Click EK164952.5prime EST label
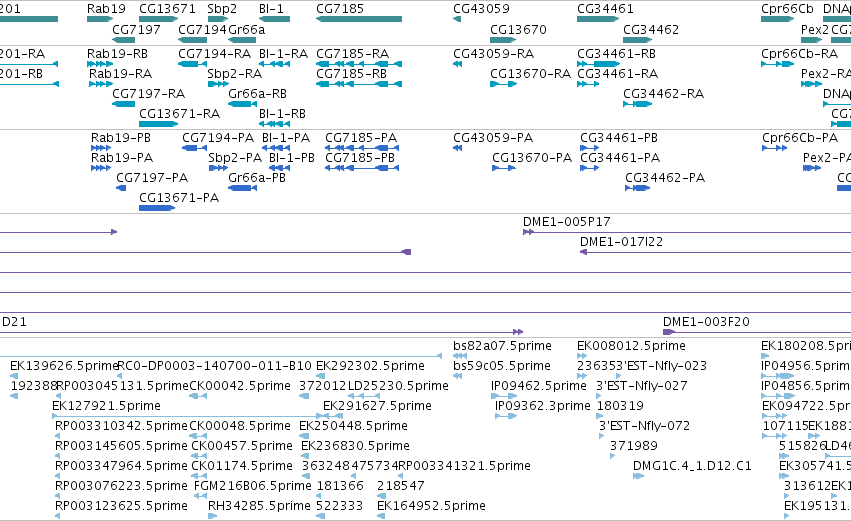The width and height of the screenshot is (851, 521). pyautogui.click(x=431, y=506)
